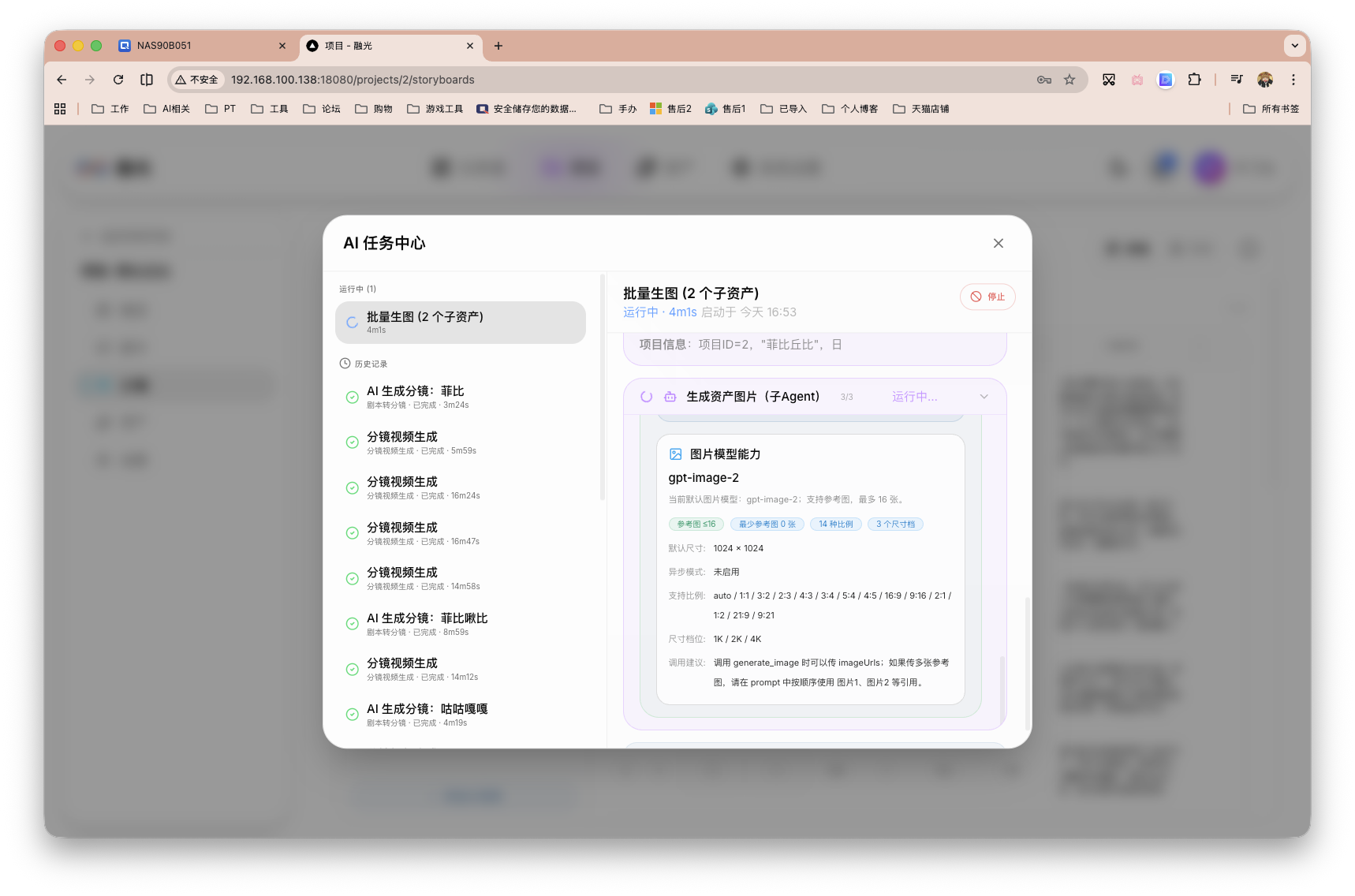Open the 购物 bookmark folder
Image resolution: width=1355 pixels, height=896 pixels.
pos(374,109)
